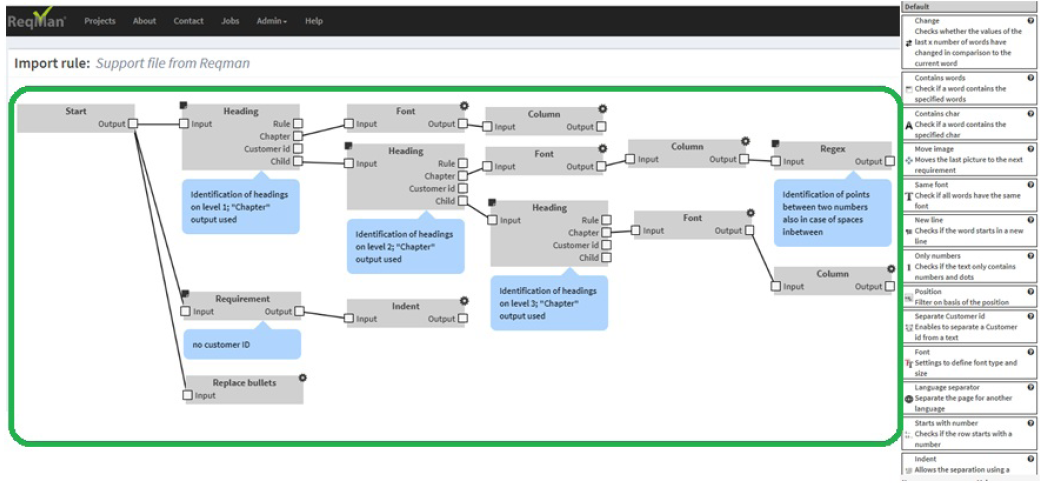Click the 'no customer ID' note bubble
The image size is (1044, 485).
(242, 344)
